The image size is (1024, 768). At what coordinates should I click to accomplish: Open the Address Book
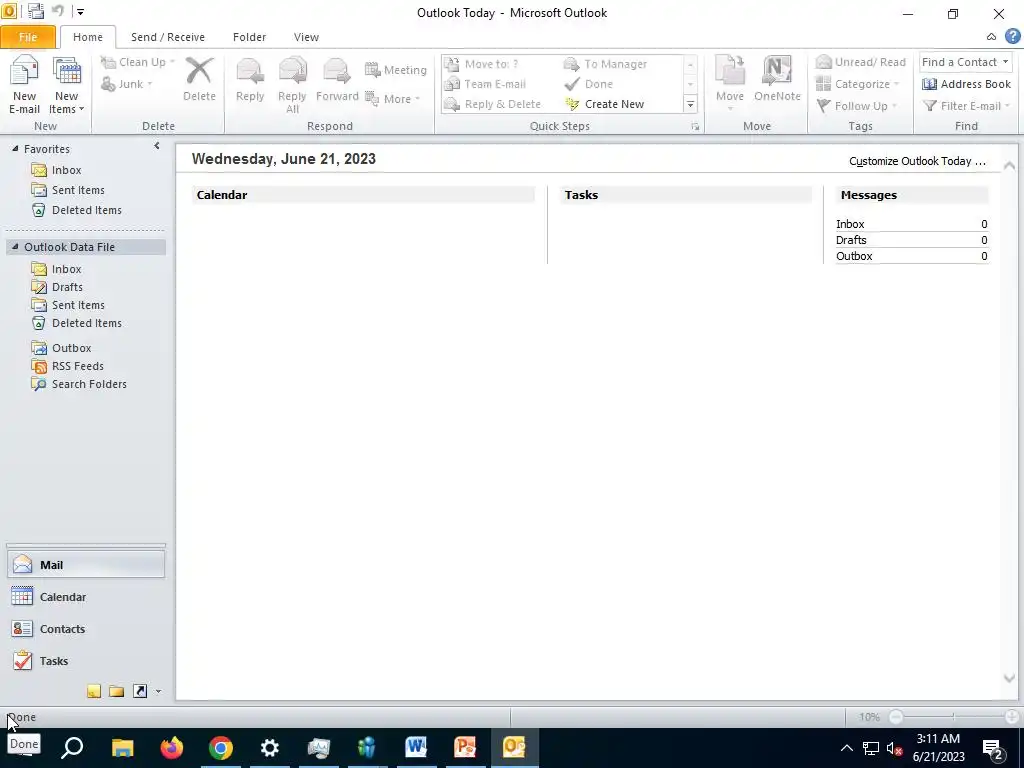point(966,84)
